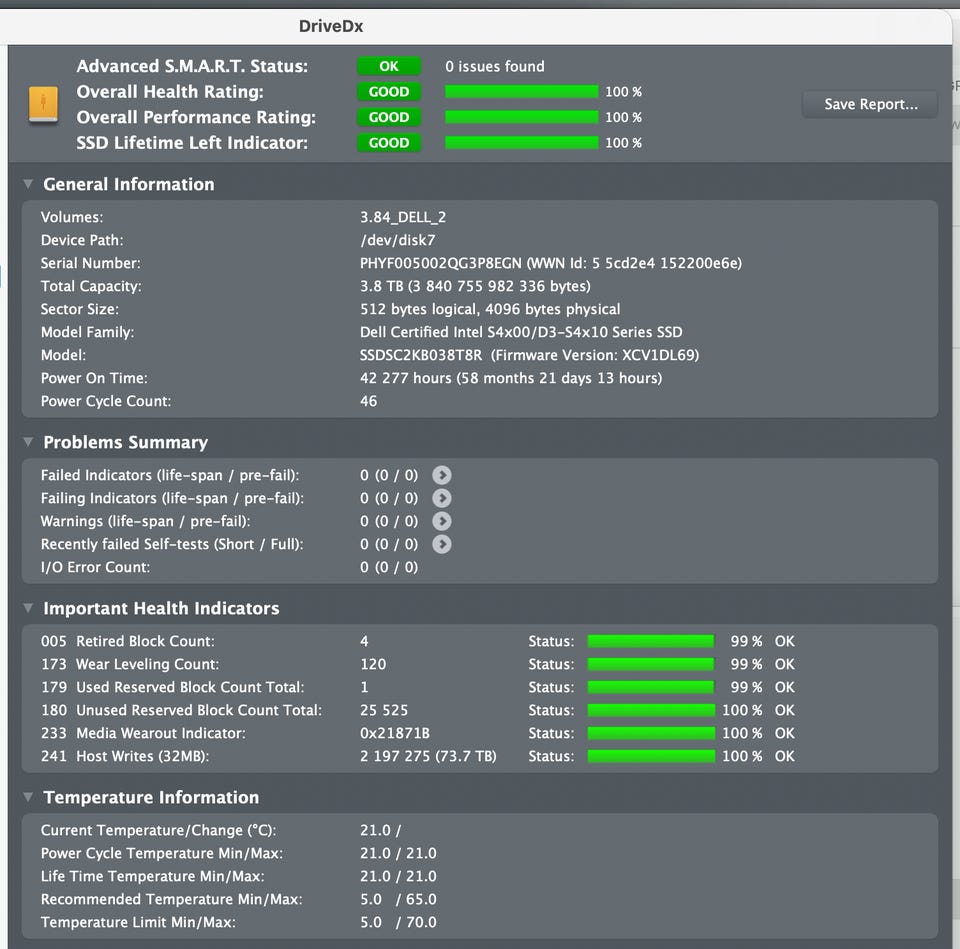Screen dimensions: 960x949
Task: Click the green OK S.M.A.R.T. status badge
Action: pos(389,66)
